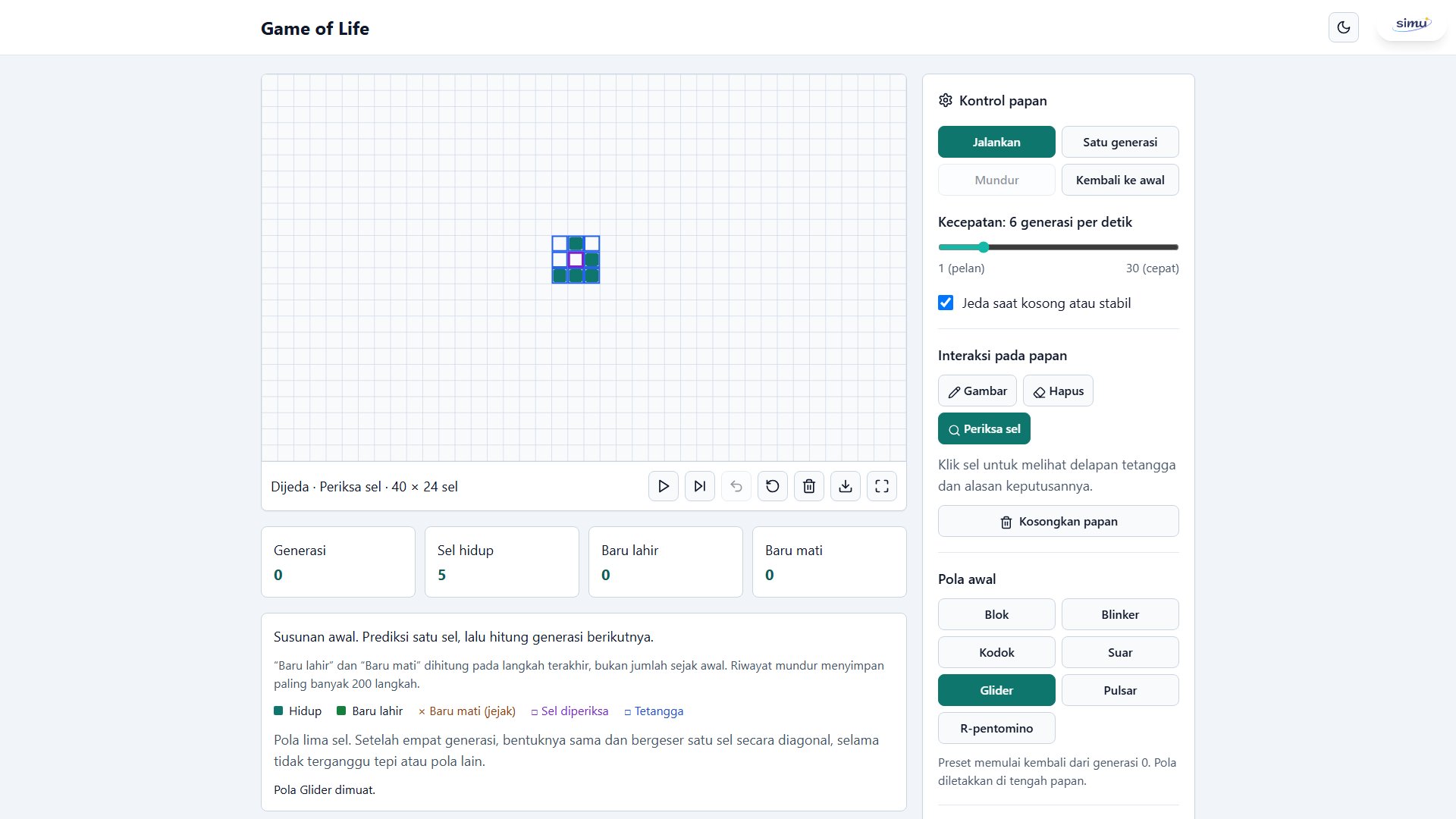This screenshot has height=819, width=1456.
Task: Click the purple inspected cell on the grid
Action: coord(576,259)
